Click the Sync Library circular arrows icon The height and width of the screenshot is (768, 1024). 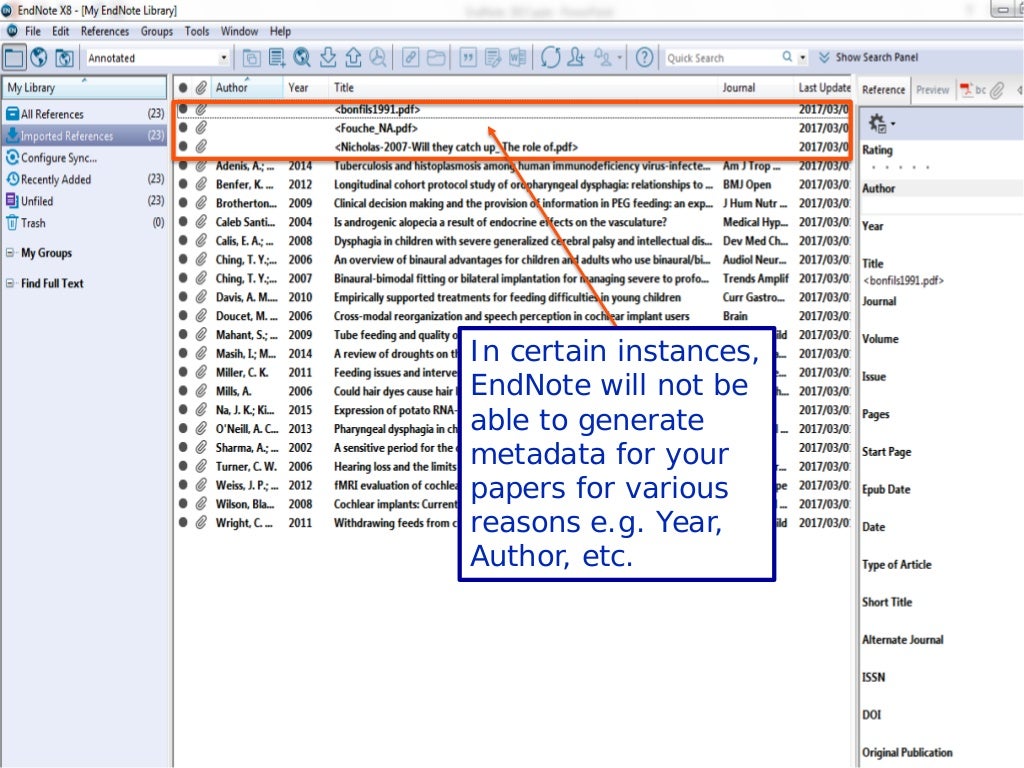pyautogui.click(x=550, y=58)
